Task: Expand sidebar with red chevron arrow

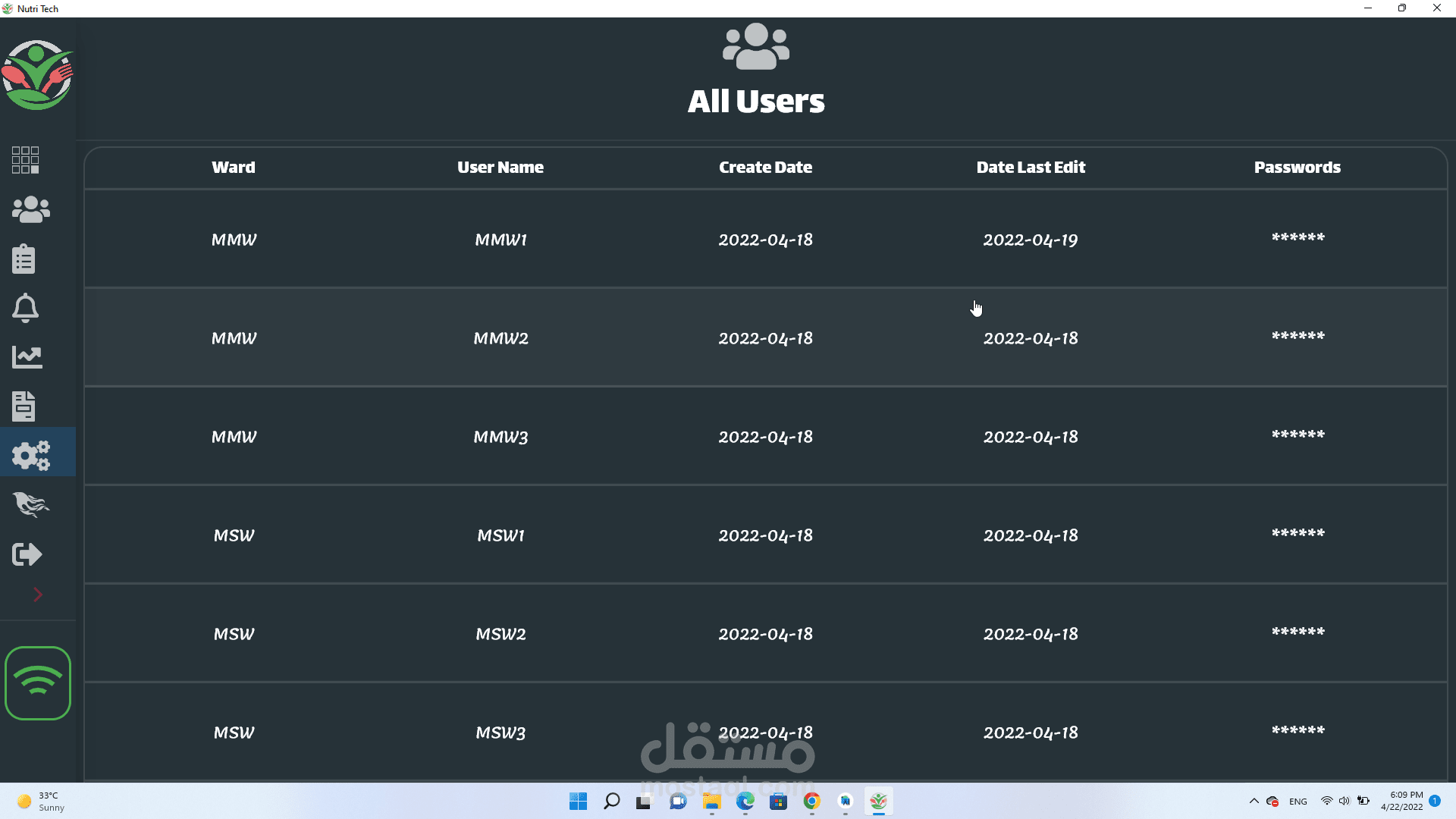Action: click(x=38, y=595)
